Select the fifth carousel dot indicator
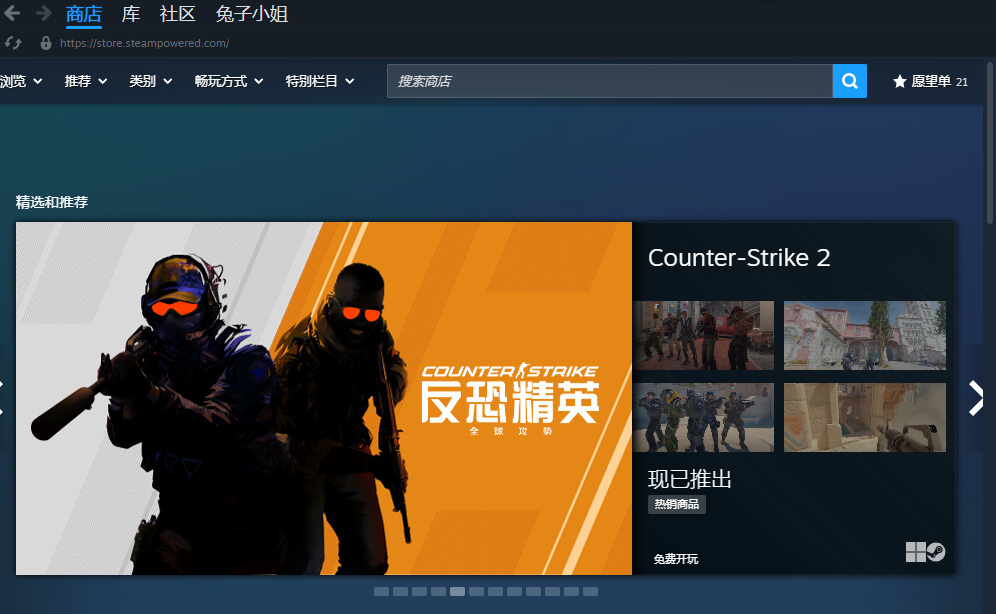The width and height of the screenshot is (996, 614). pos(457,591)
